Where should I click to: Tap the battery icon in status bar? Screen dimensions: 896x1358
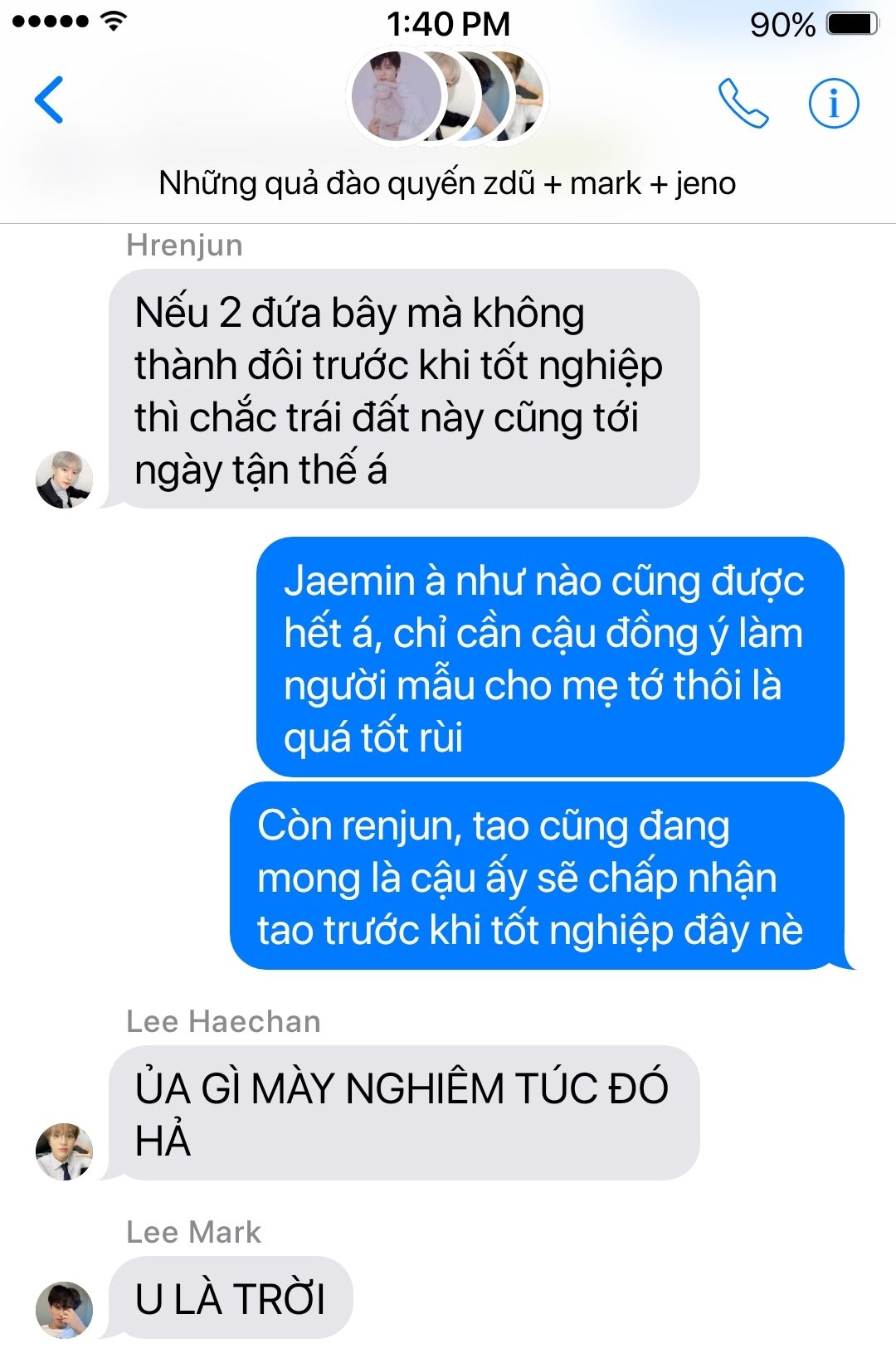click(x=853, y=24)
